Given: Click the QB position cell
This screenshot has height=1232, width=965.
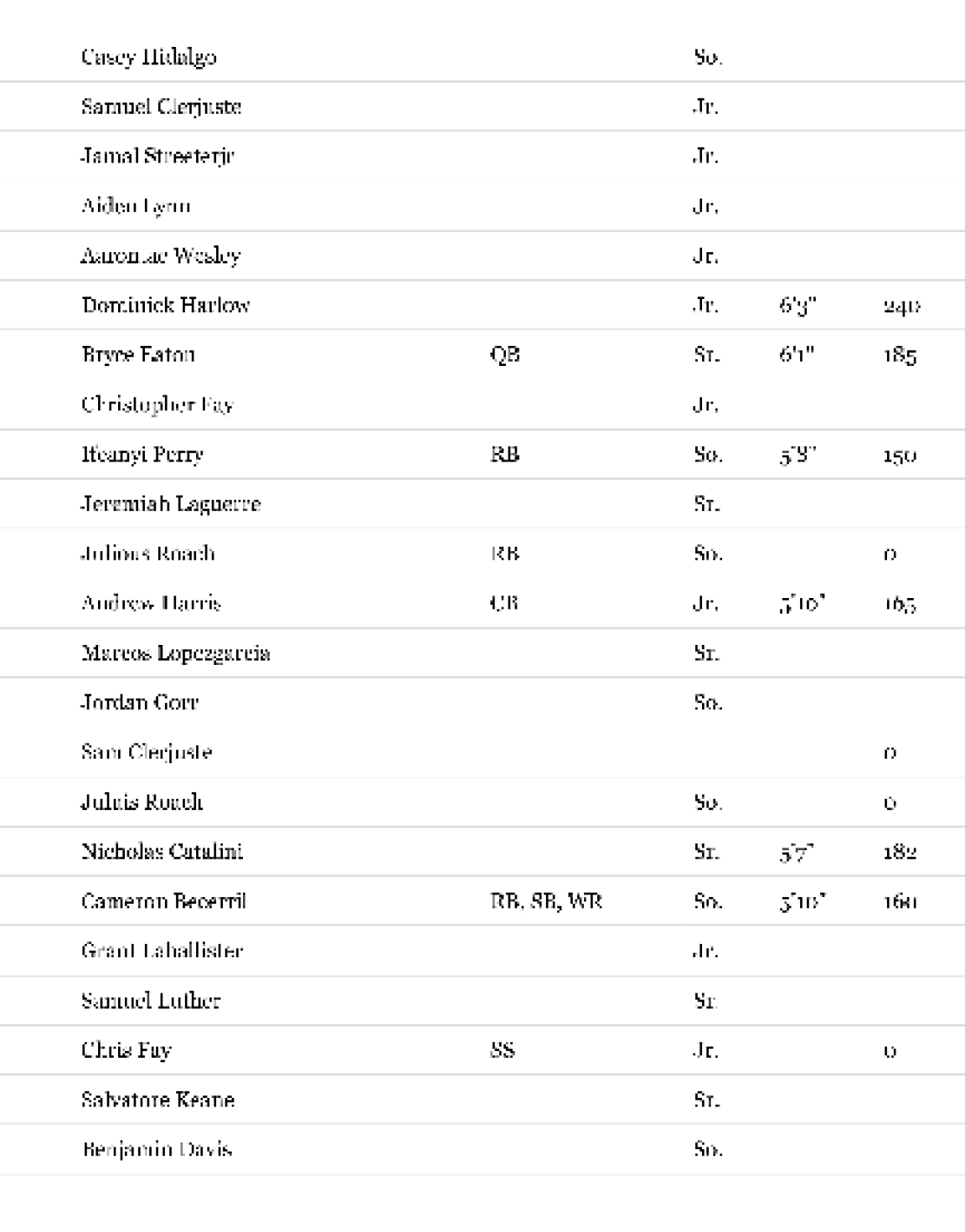Looking at the screenshot, I should pyautogui.click(x=505, y=354).
